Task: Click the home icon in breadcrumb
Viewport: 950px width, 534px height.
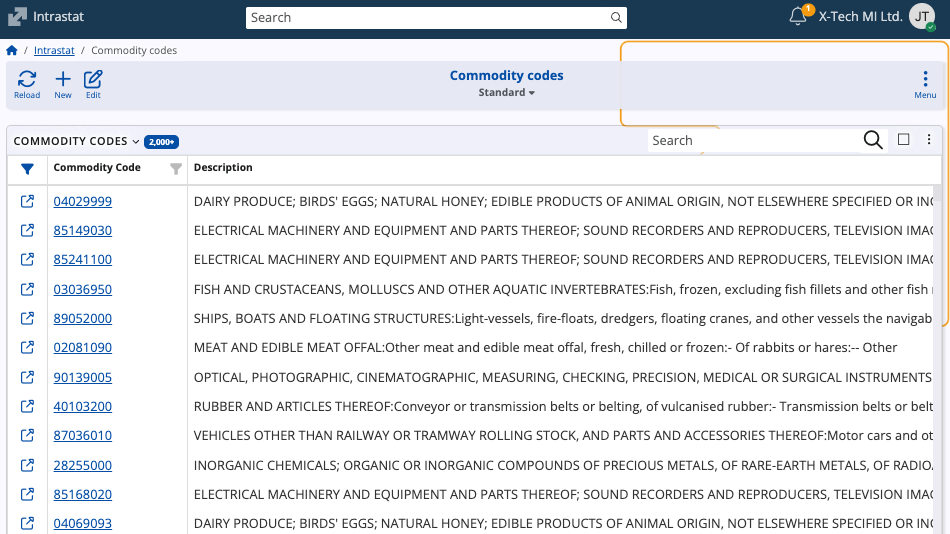Action: click(12, 51)
